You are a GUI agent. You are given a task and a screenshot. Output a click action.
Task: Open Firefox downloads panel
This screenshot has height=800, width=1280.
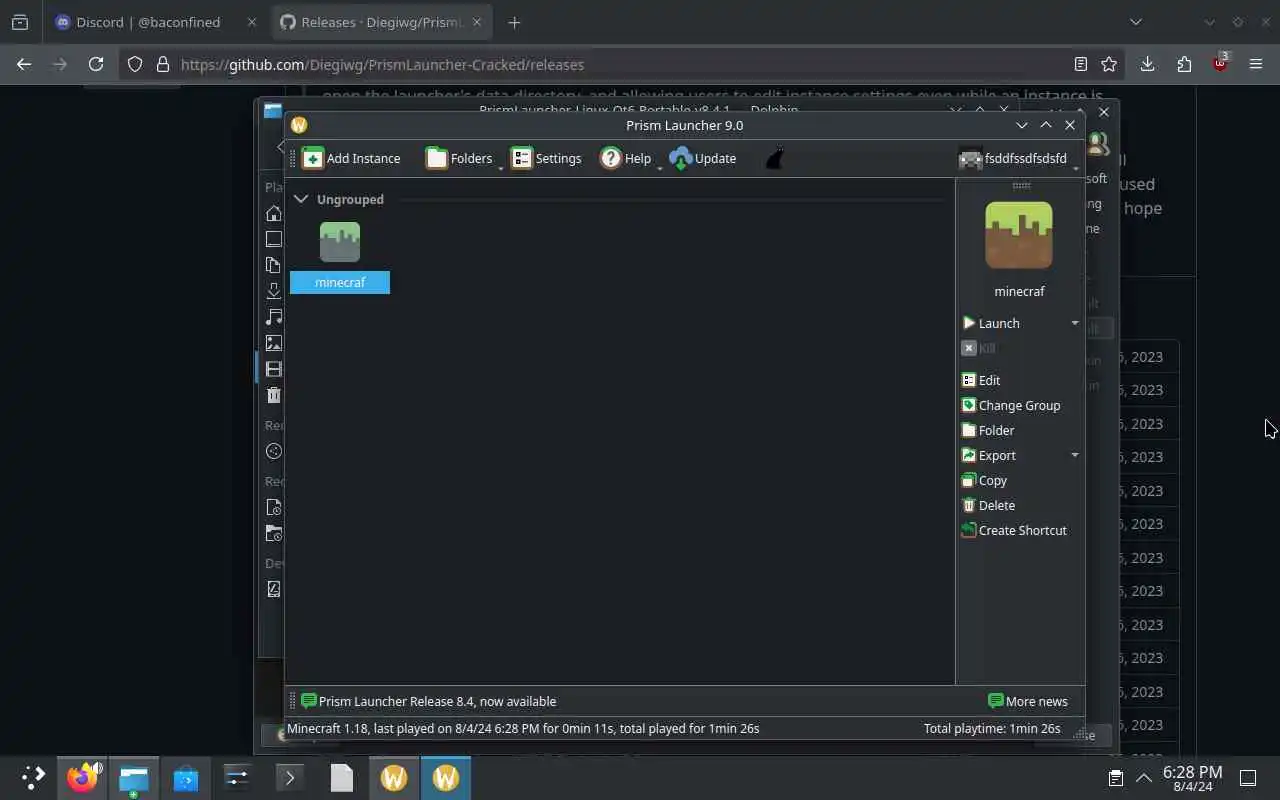point(1147,64)
